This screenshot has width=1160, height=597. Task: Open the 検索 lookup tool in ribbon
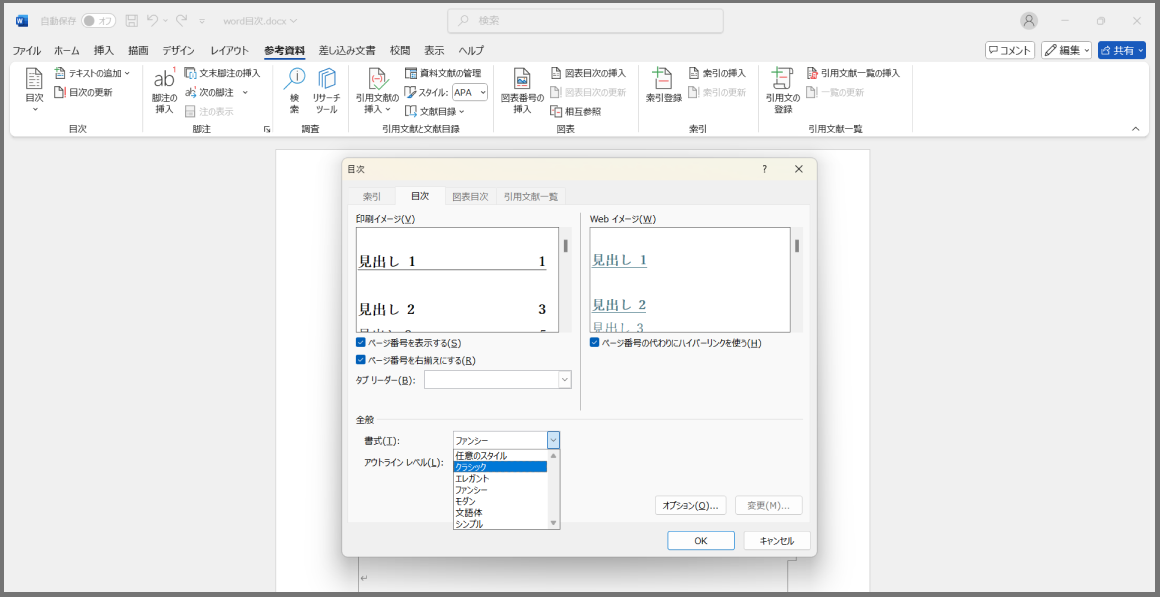click(x=294, y=90)
